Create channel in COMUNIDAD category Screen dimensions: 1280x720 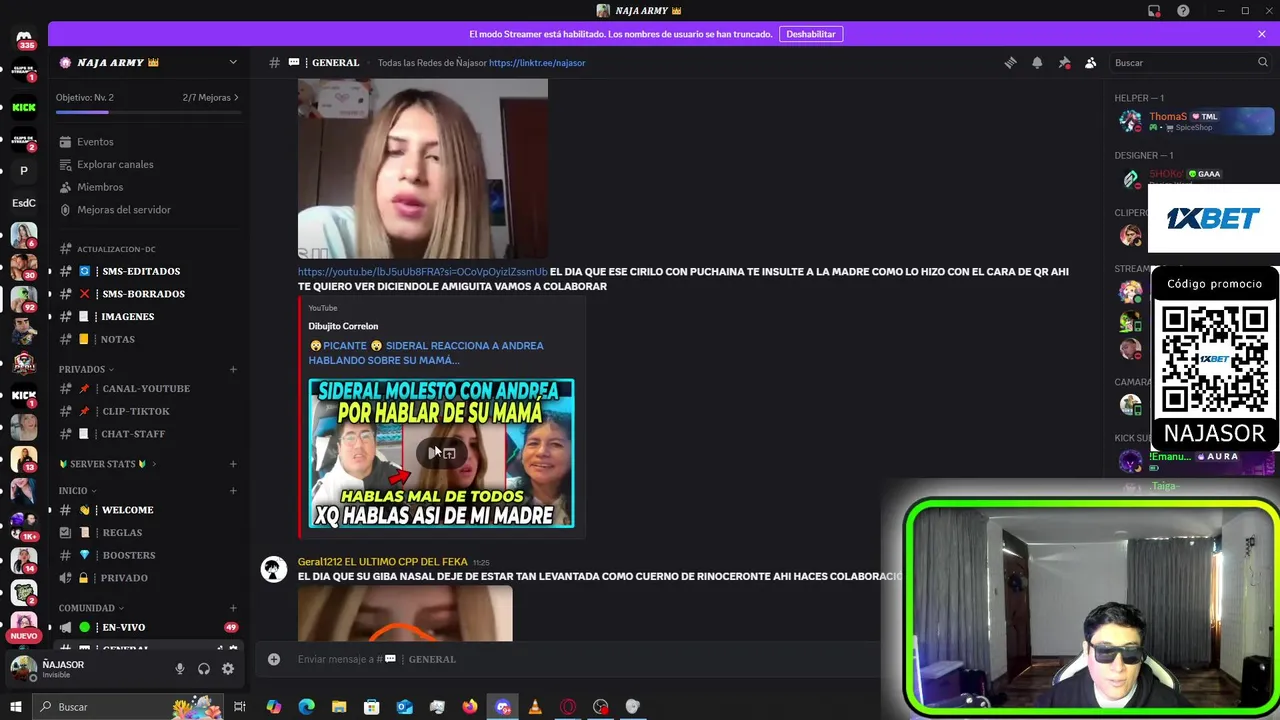[233, 608]
